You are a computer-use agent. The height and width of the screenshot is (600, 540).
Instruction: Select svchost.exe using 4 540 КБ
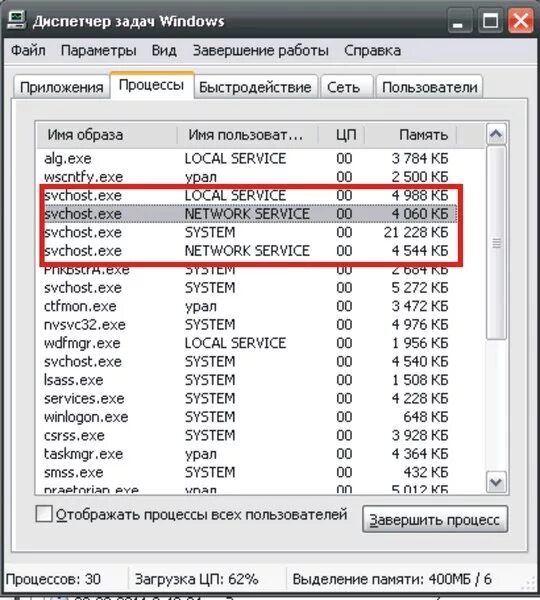click(x=247, y=362)
